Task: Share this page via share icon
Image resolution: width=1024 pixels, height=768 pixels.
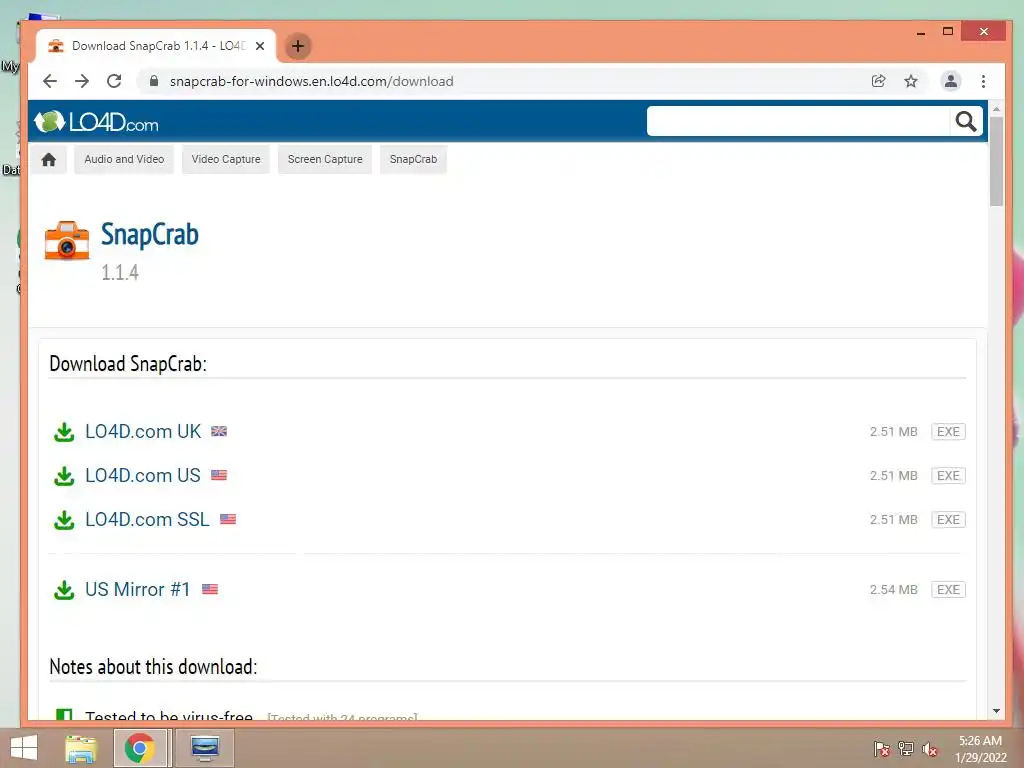Action: click(878, 81)
